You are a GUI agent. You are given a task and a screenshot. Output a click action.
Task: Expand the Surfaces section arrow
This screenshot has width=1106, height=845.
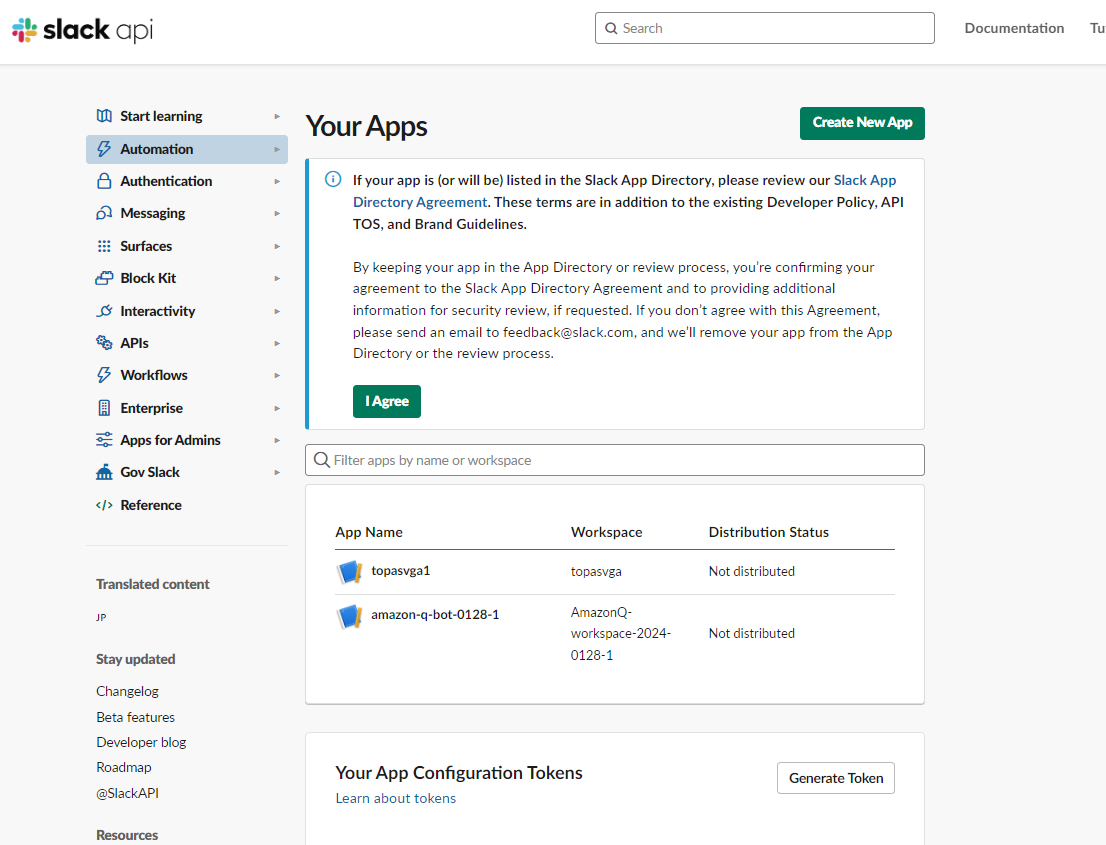(277, 246)
